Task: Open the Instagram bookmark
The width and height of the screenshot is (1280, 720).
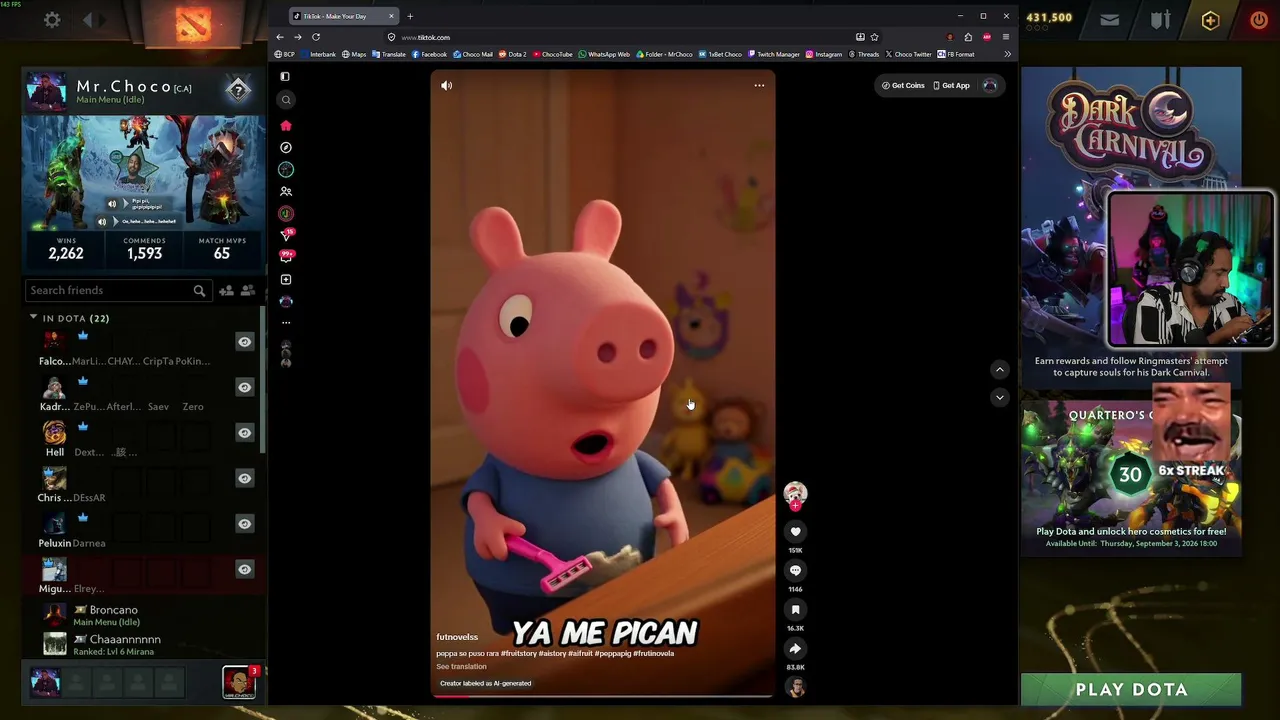Action: click(824, 54)
